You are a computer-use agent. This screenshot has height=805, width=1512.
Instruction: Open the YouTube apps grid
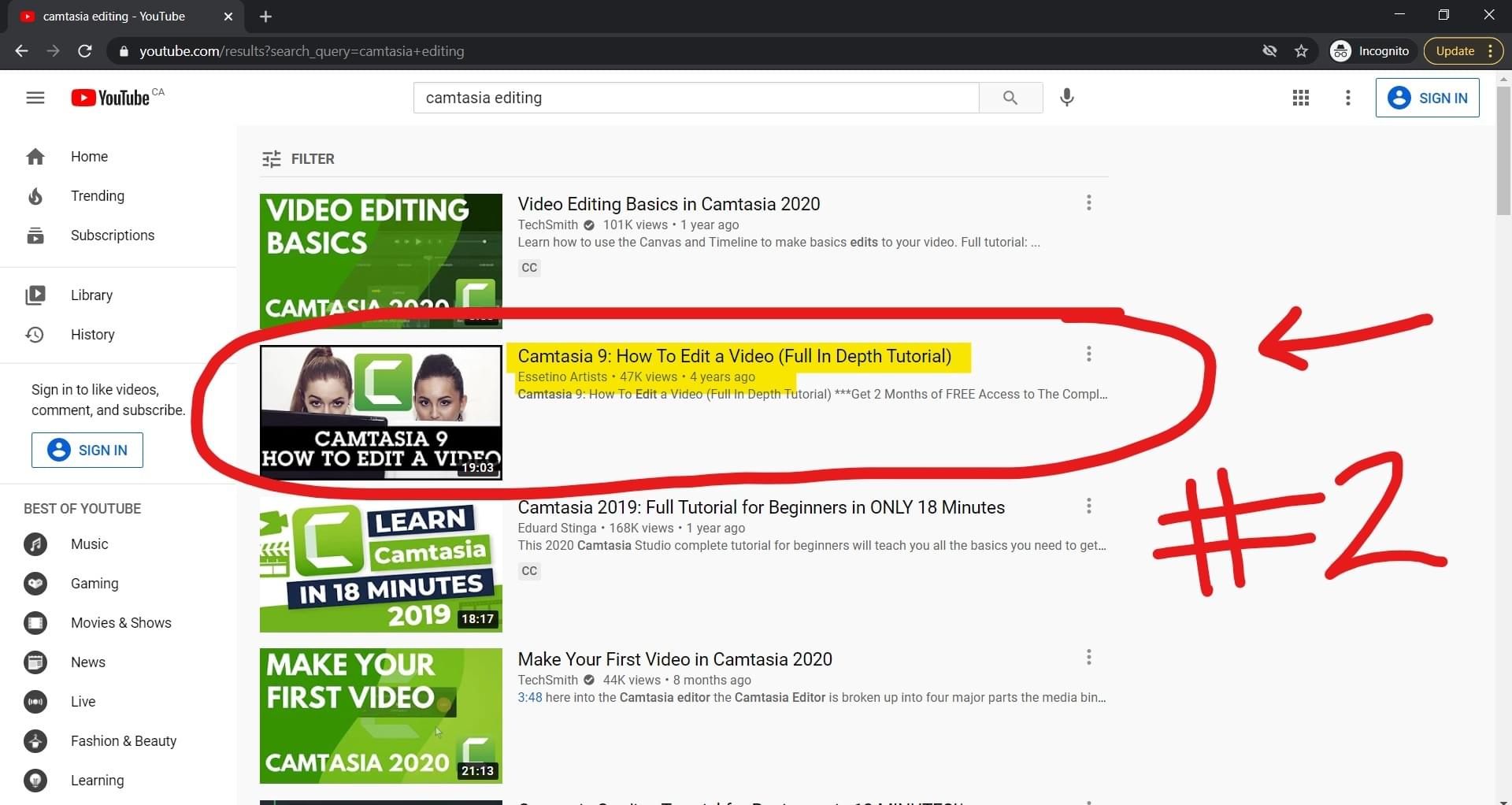click(x=1300, y=98)
